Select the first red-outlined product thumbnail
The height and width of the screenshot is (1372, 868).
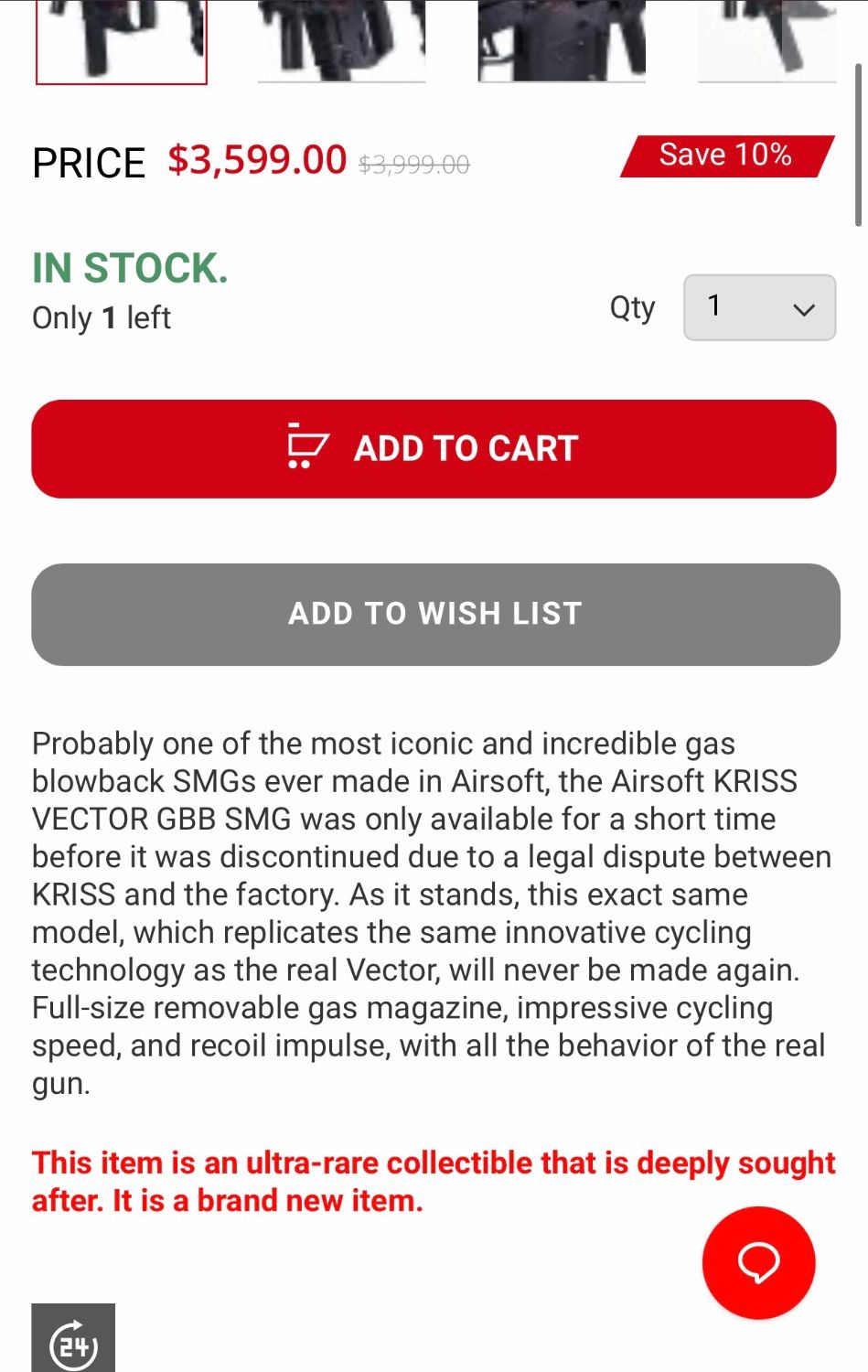pyautogui.click(x=122, y=41)
